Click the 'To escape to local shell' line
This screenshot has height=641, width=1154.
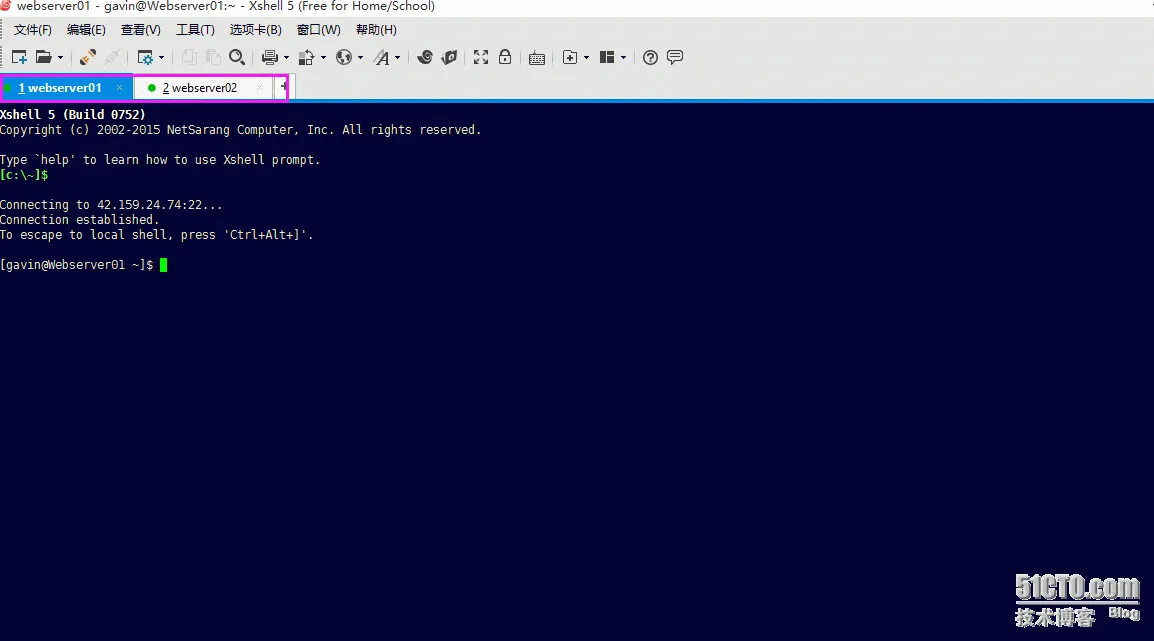pyautogui.click(x=157, y=235)
